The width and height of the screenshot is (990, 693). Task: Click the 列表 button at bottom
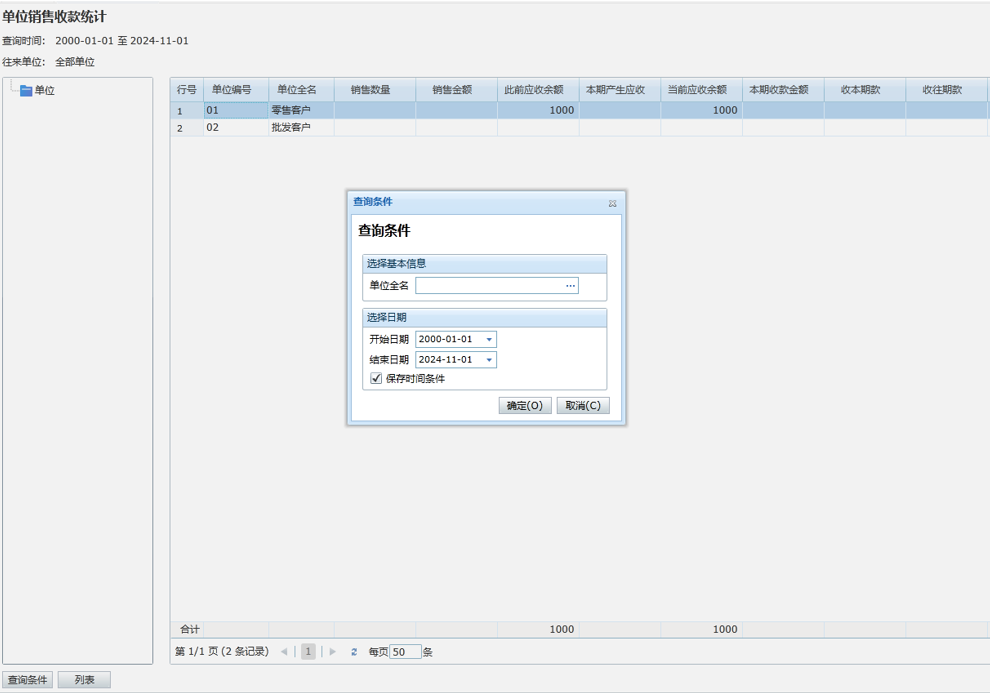[84, 680]
